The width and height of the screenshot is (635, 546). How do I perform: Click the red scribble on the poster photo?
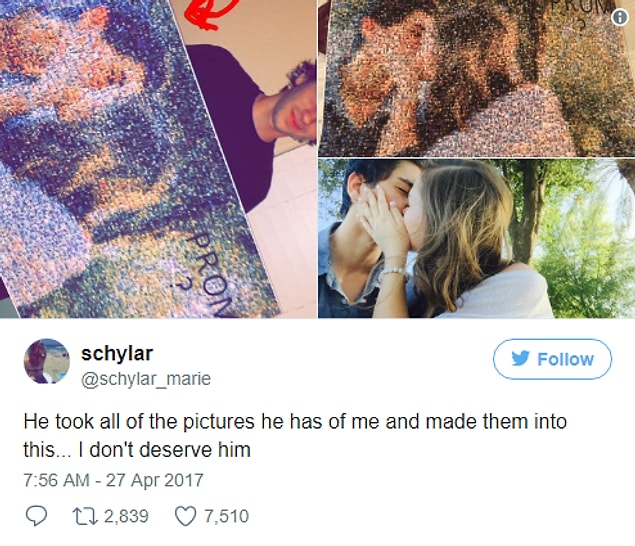click(x=210, y=14)
